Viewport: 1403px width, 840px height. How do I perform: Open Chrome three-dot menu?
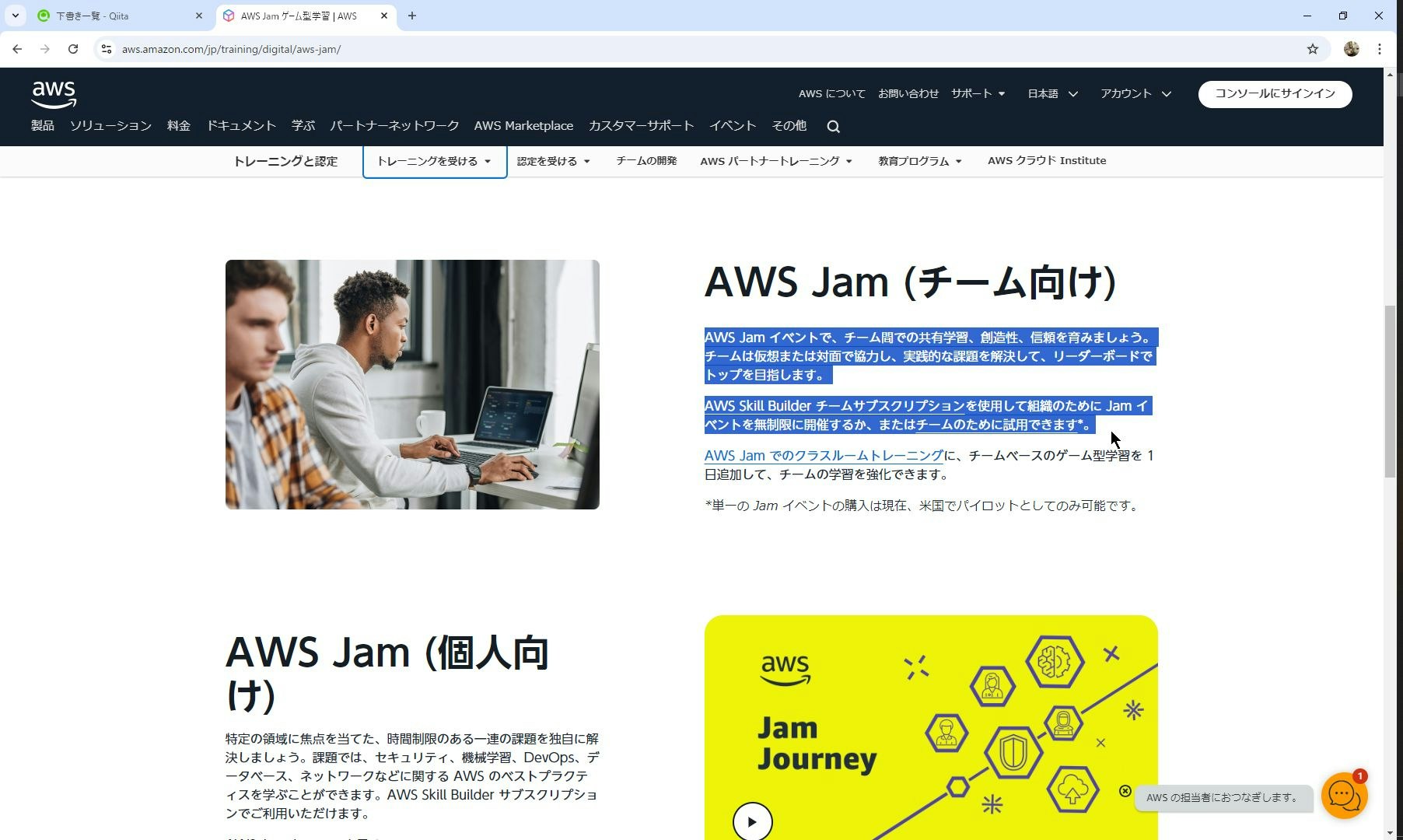(1380, 49)
